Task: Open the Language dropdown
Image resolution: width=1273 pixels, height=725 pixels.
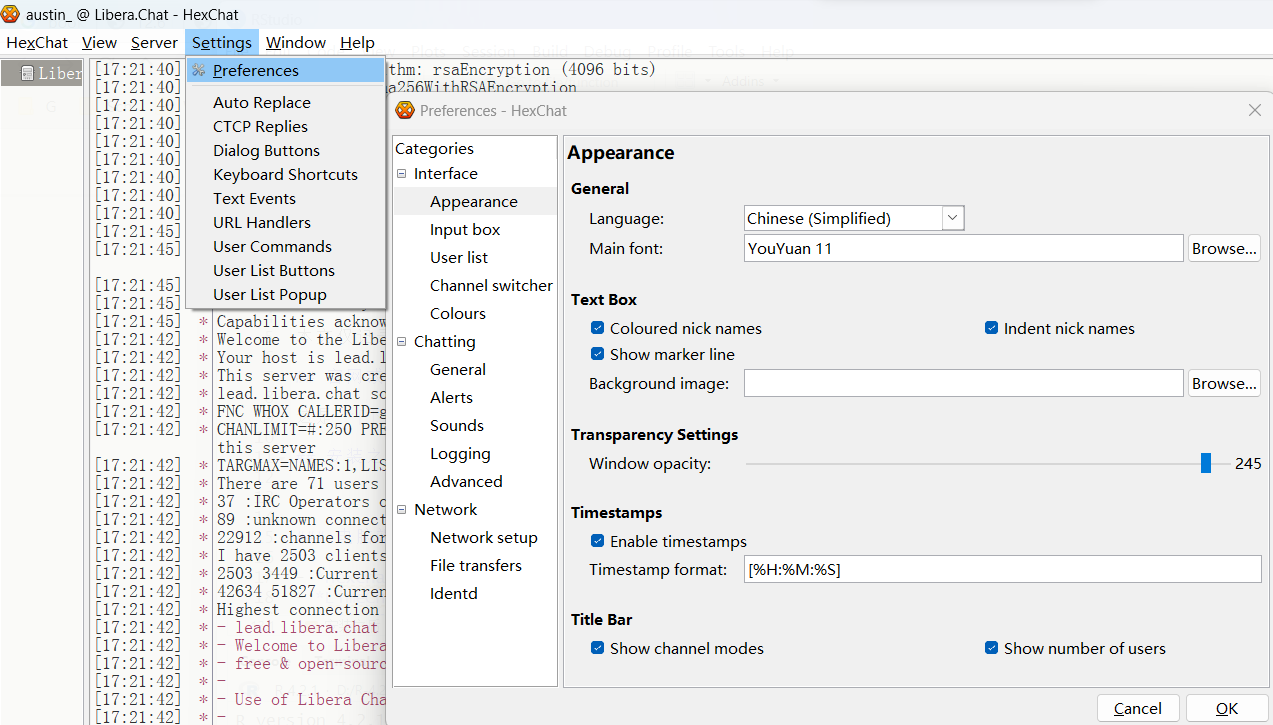Action: [x=952, y=218]
